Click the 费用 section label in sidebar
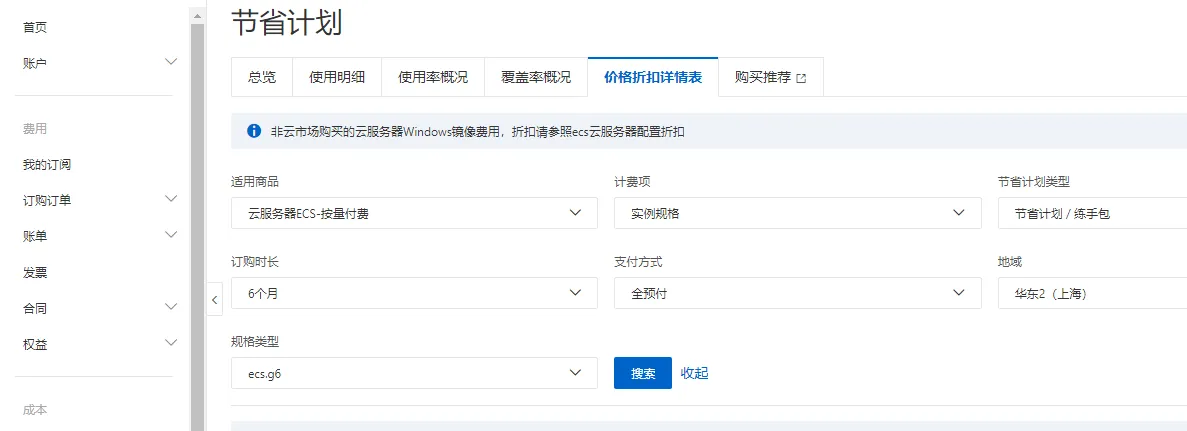The image size is (1187, 431). pyautogui.click(x=35, y=129)
